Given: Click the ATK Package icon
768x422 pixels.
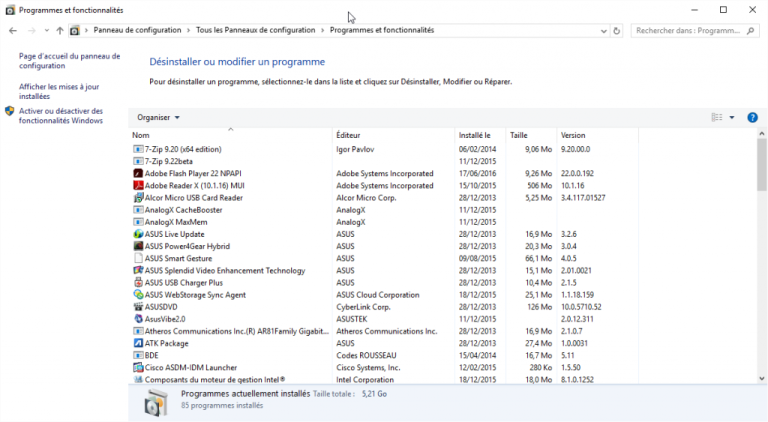Looking at the screenshot, I should 138,343.
